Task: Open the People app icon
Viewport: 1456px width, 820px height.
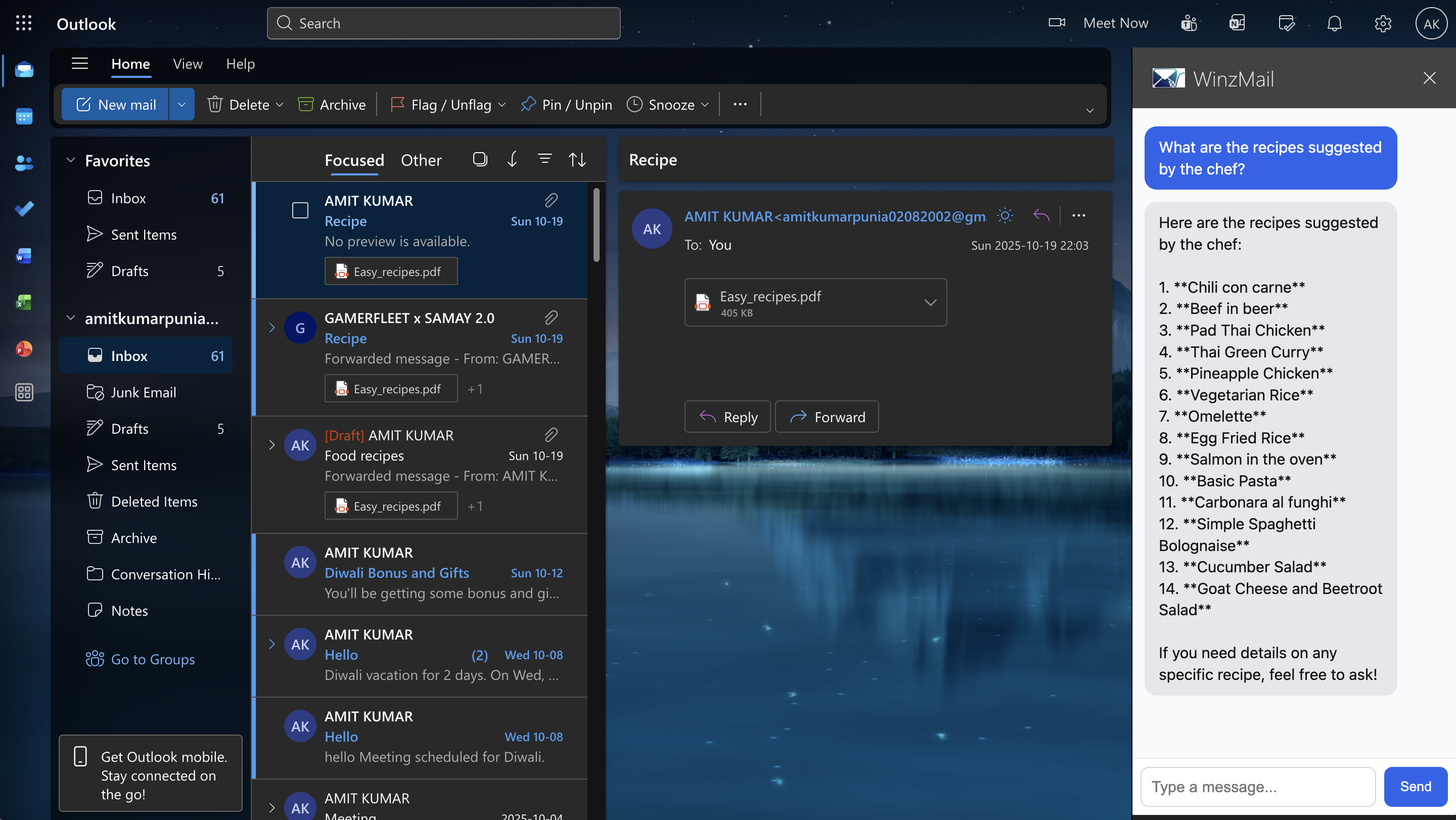Action: click(24, 163)
